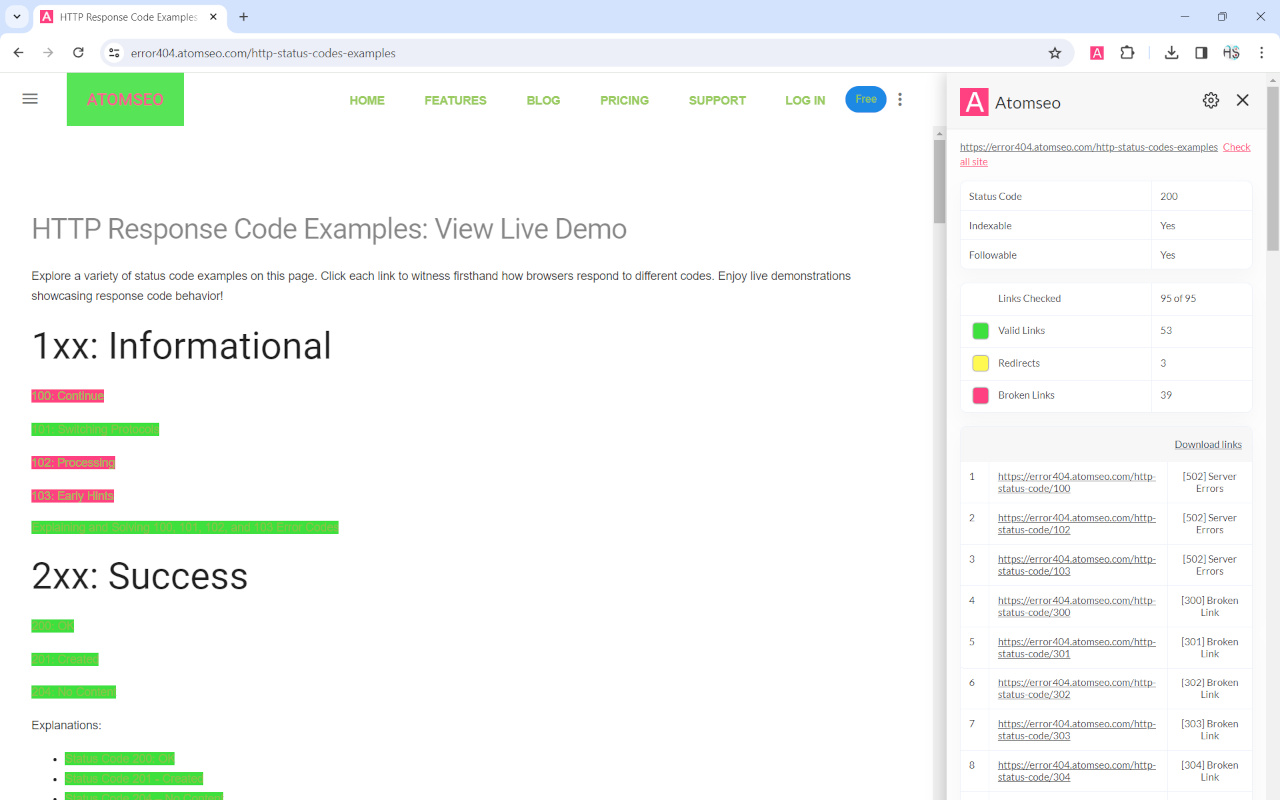
Task: Click the Atomseo extension icon in the toolbar
Action: [x=1096, y=52]
